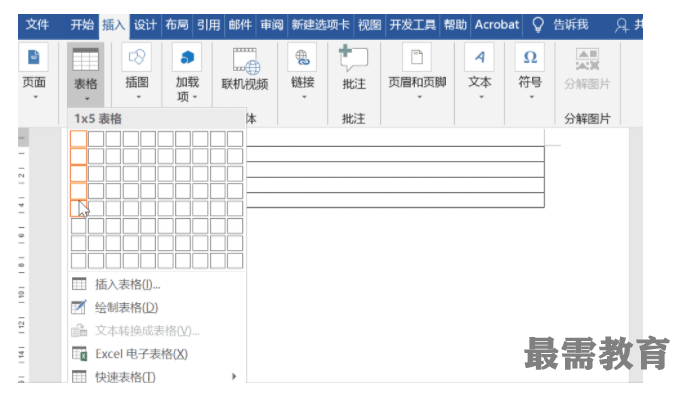The height and width of the screenshot is (393, 676).
Task: Click the 插入表格 menu icon
Action: [x=79, y=284]
